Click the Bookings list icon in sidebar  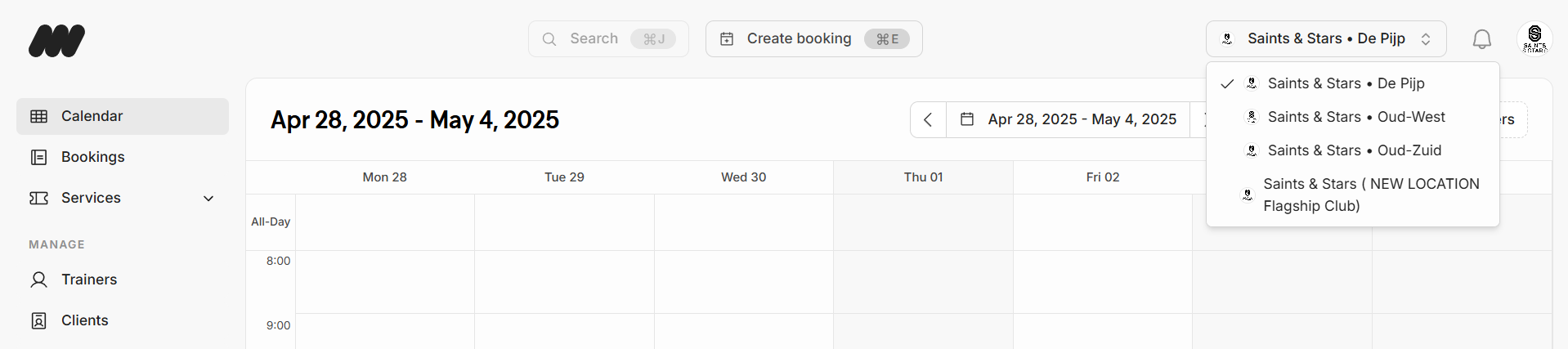[38, 157]
